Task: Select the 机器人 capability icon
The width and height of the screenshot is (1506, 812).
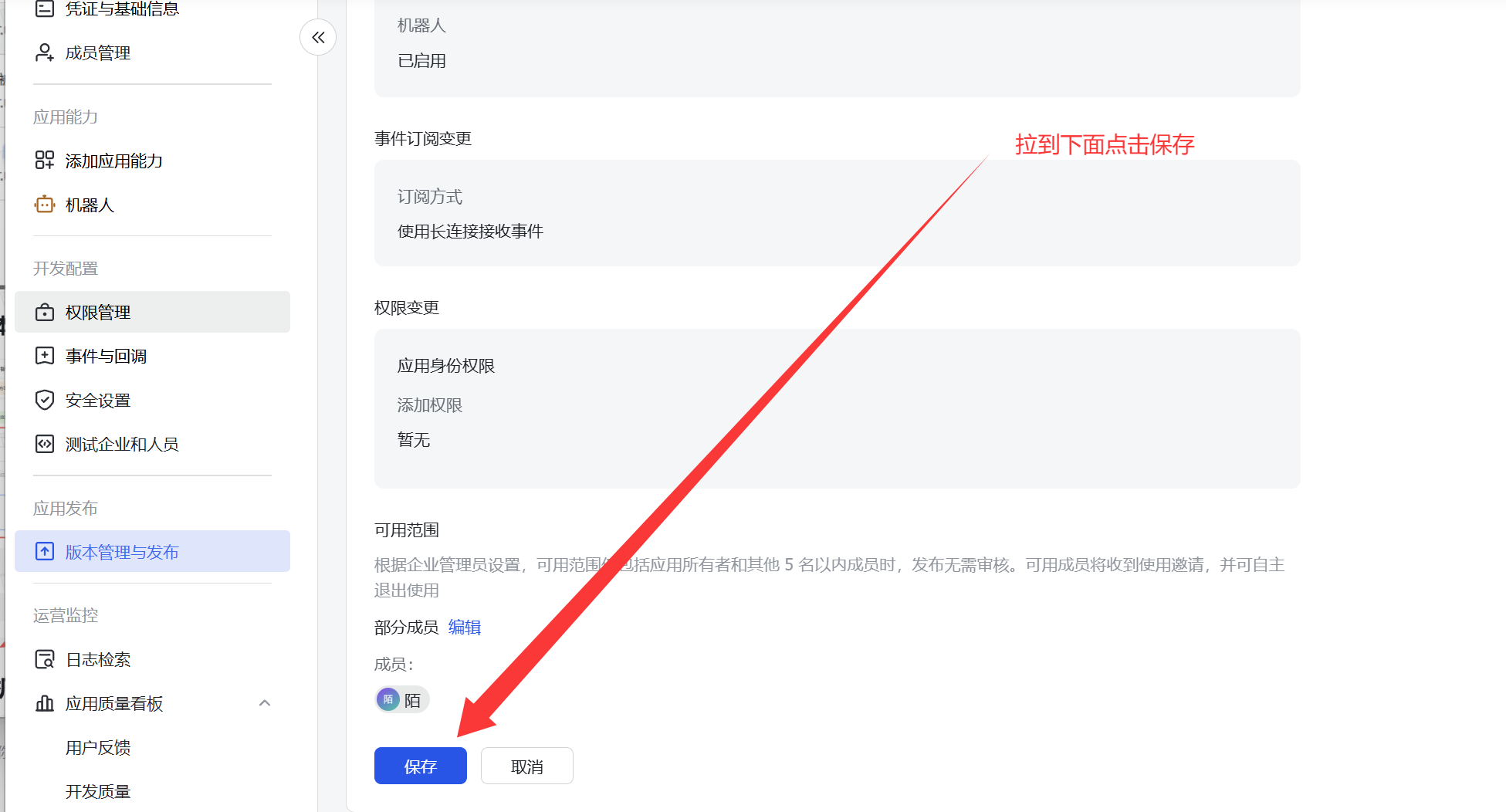Action: [x=44, y=205]
